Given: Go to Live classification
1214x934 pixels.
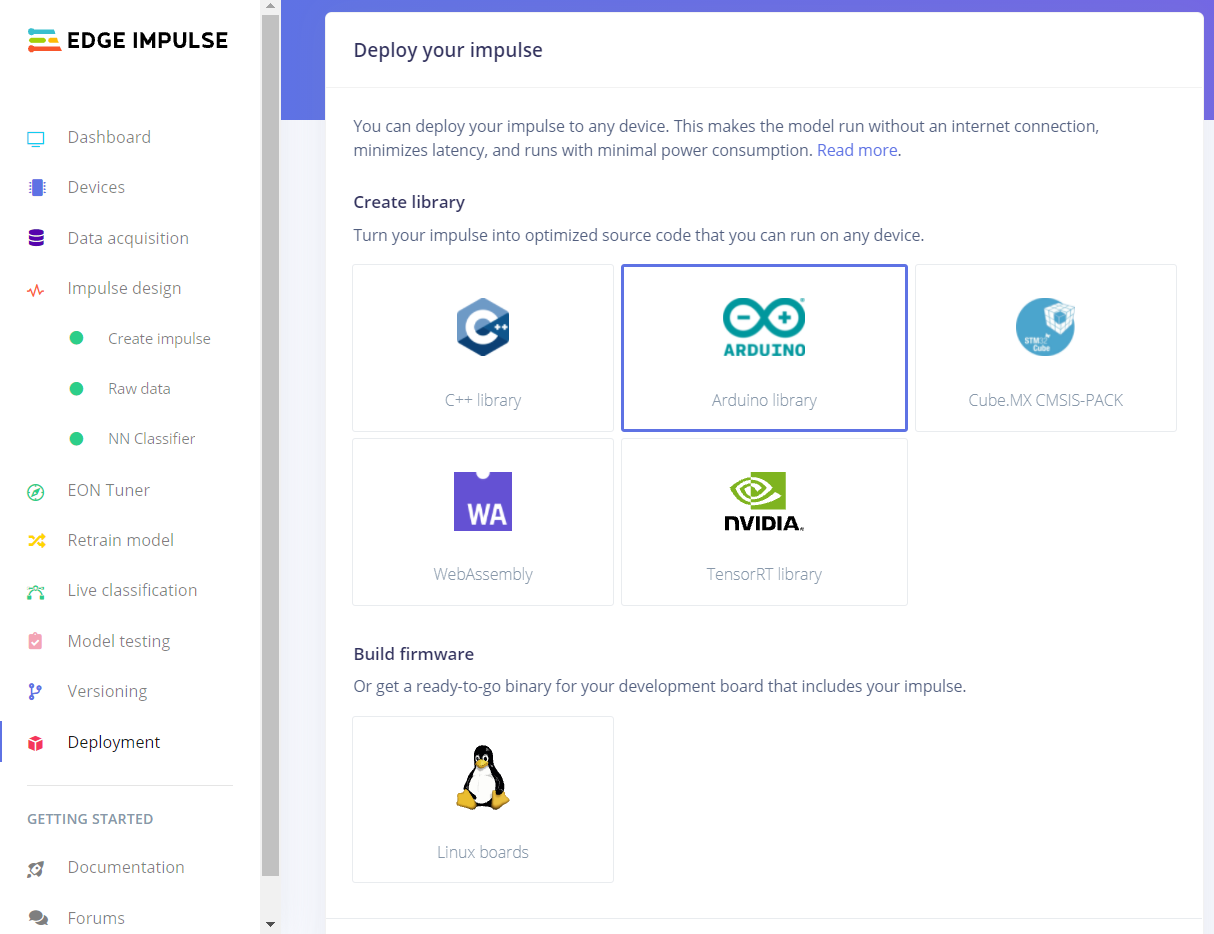Looking at the screenshot, I should click(132, 590).
